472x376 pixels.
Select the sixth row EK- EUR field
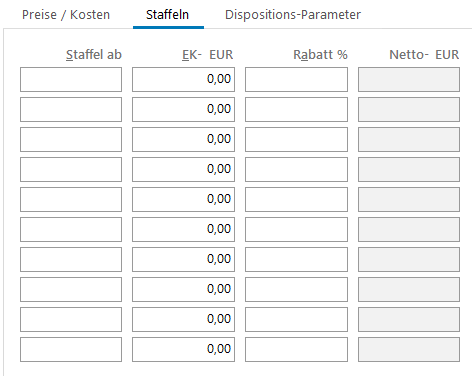(183, 229)
